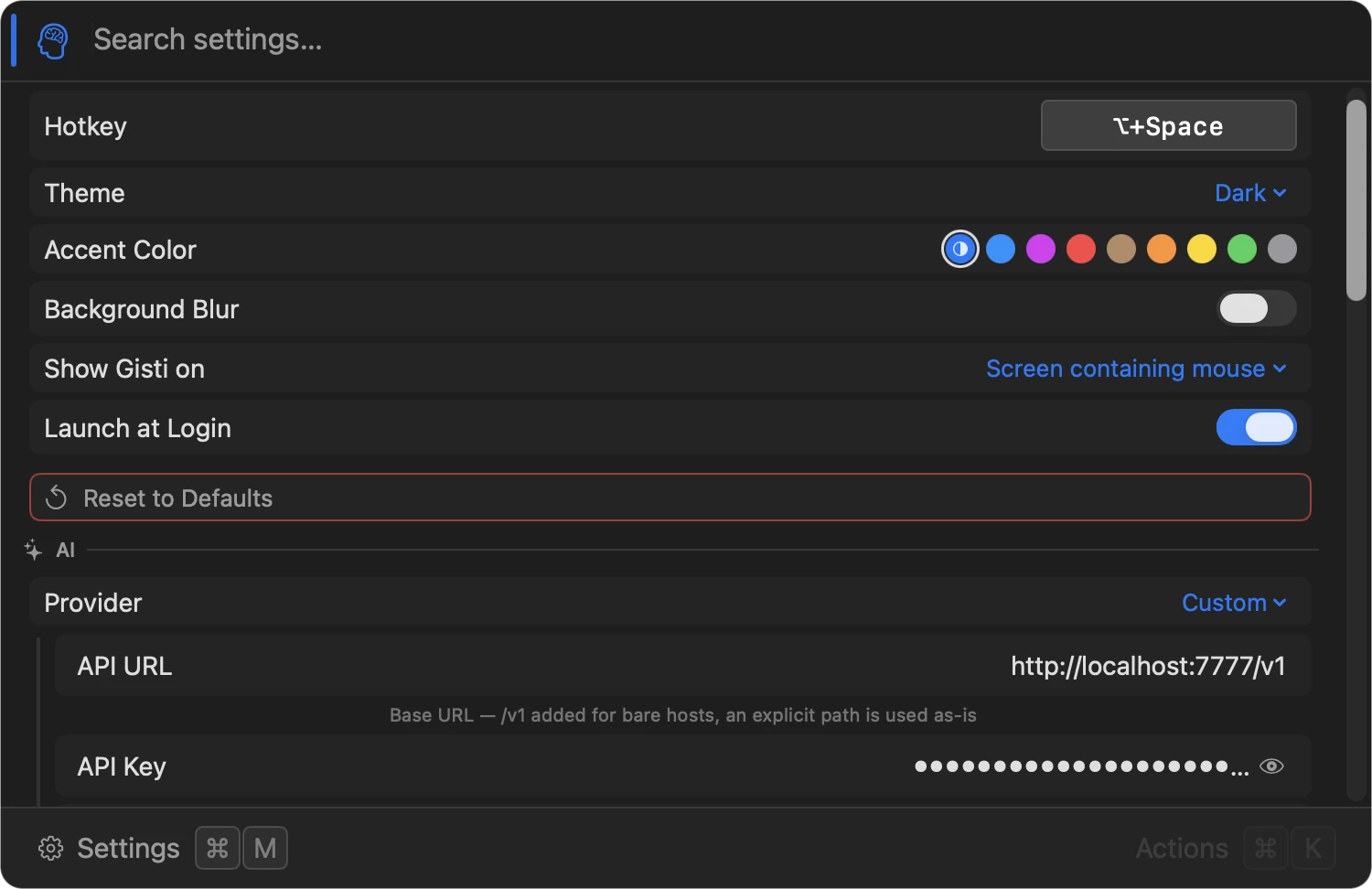This screenshot has width=1372, height=889.
Task: Turn off Launch at Login switch
Action: click(x=1257, y=427)
